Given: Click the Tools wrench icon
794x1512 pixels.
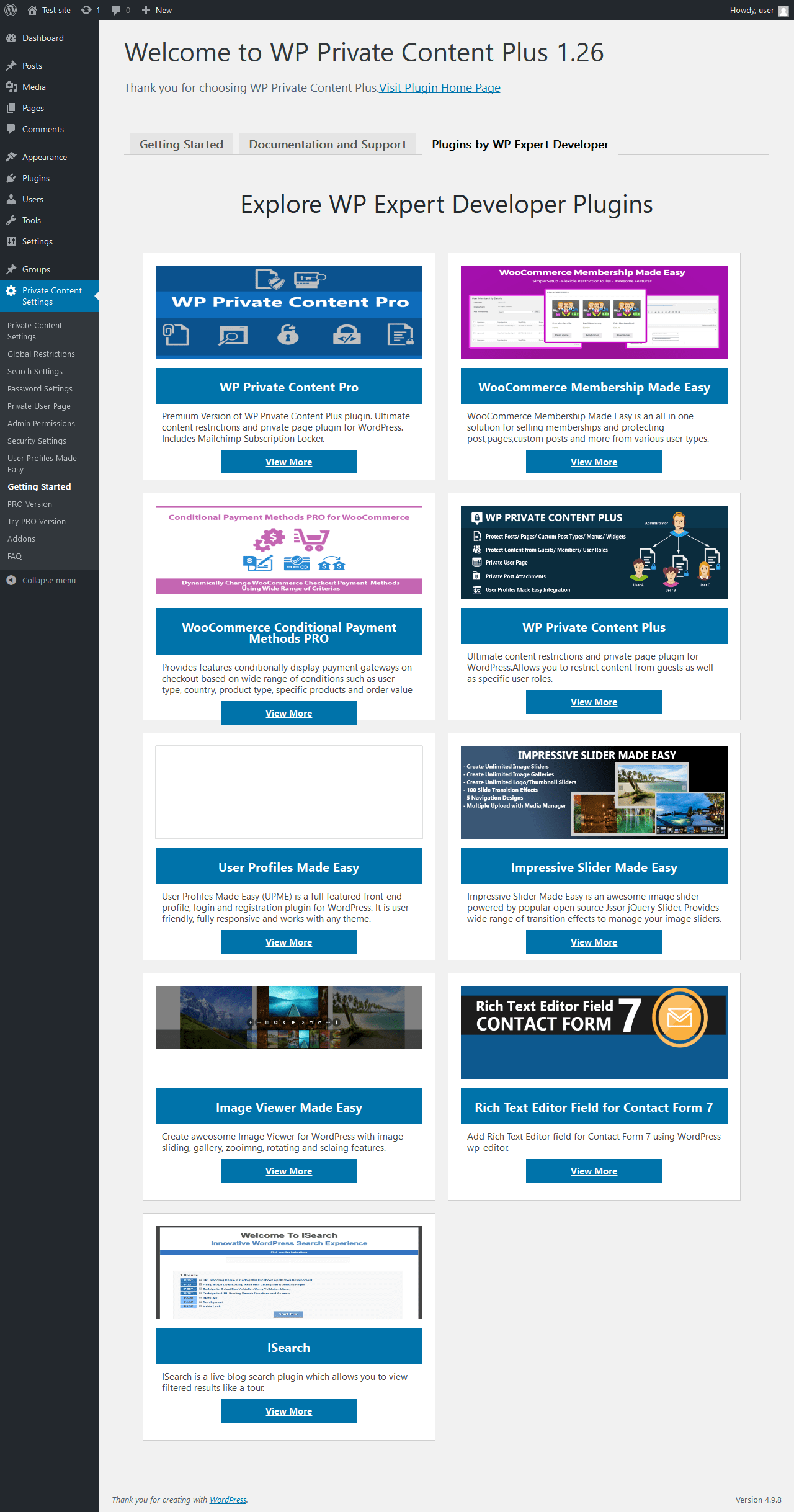Looking at the screenshot, I should click(11, 220).
